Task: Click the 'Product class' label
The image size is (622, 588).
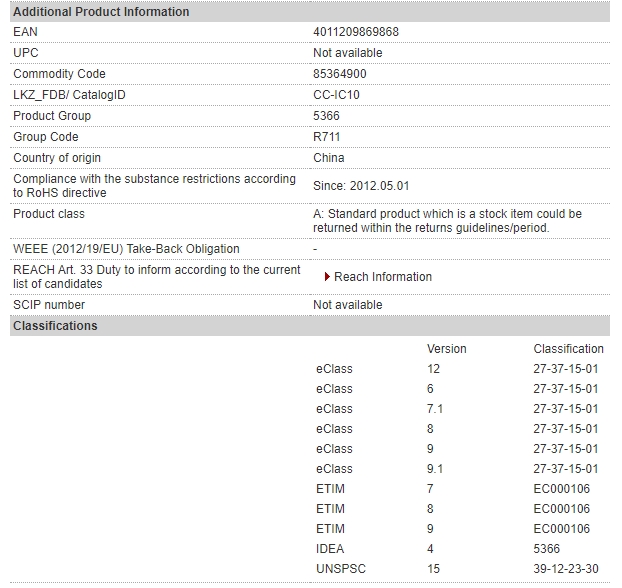Action: (49, 214)
